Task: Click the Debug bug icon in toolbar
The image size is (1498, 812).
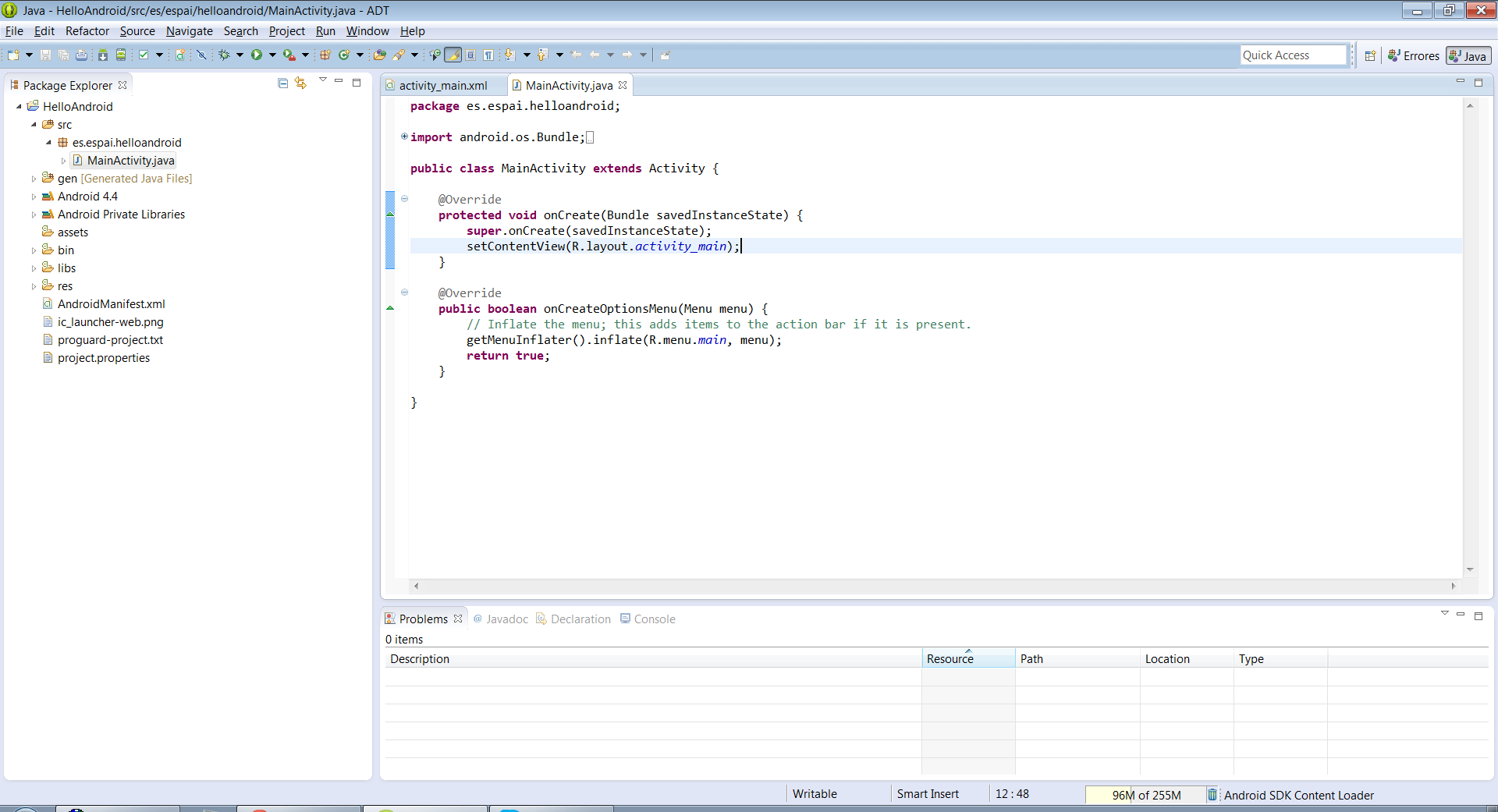Action: click(225, 55)
